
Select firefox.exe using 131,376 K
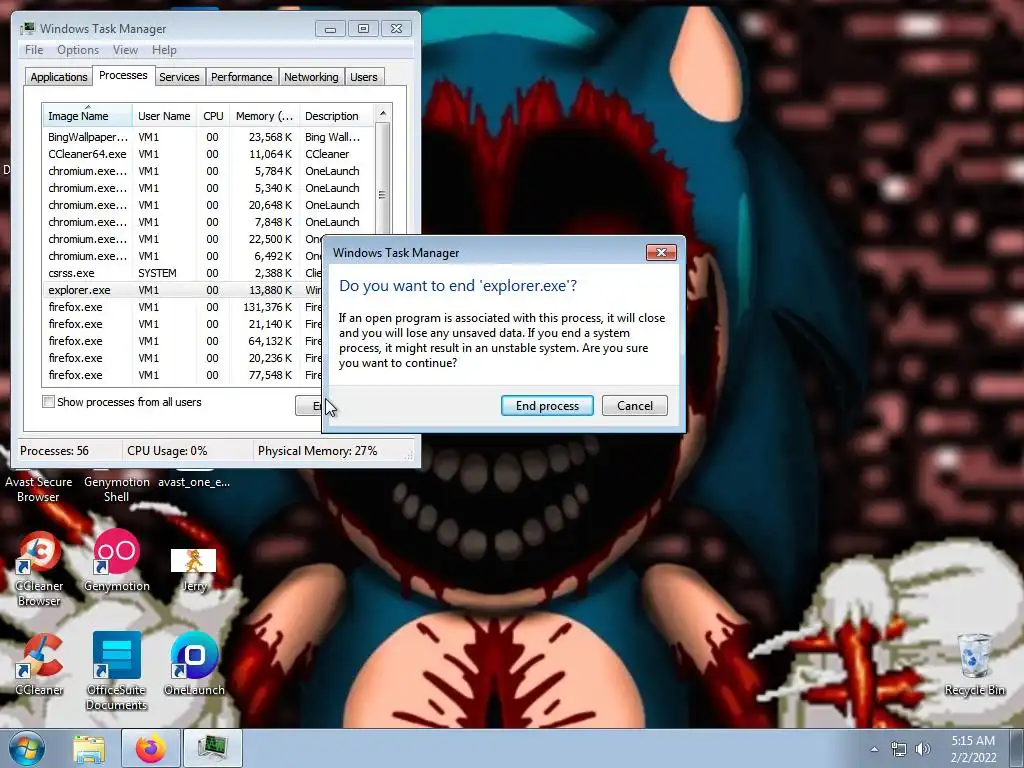point(183,307)
